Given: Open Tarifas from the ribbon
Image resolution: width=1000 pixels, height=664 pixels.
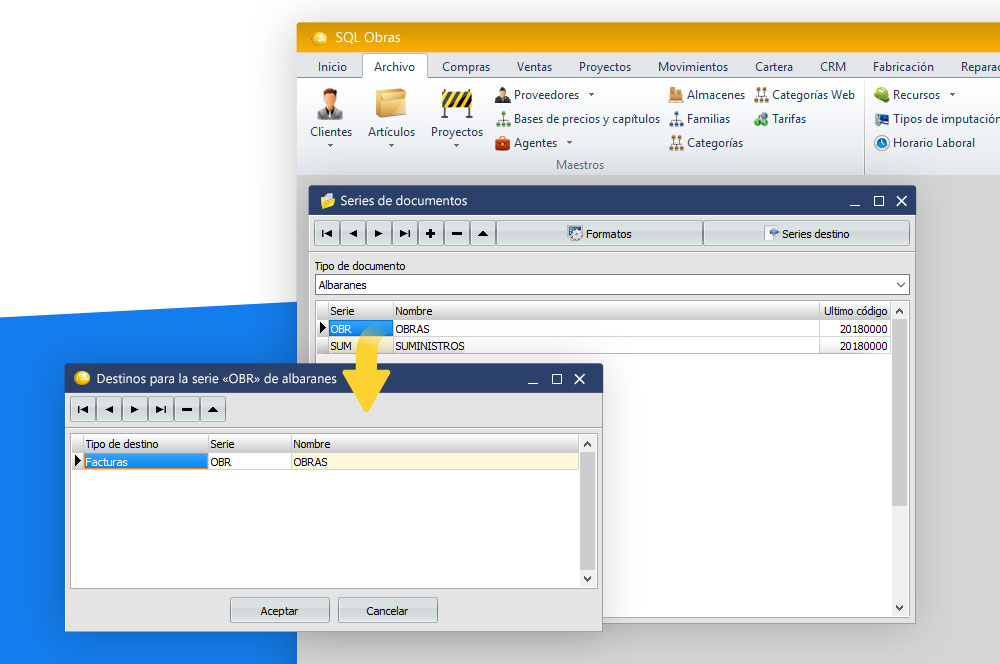Looking at the screenshot, I should pyautogui.click(x=780, y=119).
